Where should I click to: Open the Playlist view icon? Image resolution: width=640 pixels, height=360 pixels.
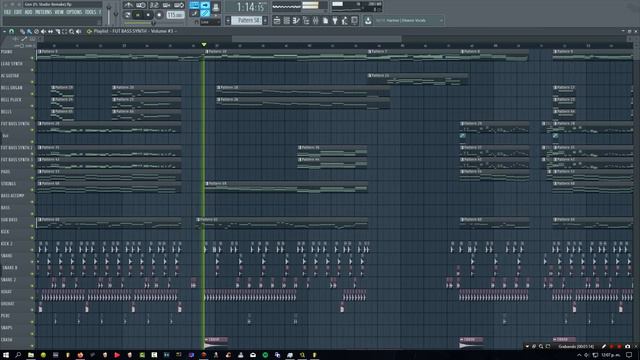[277, 21]
